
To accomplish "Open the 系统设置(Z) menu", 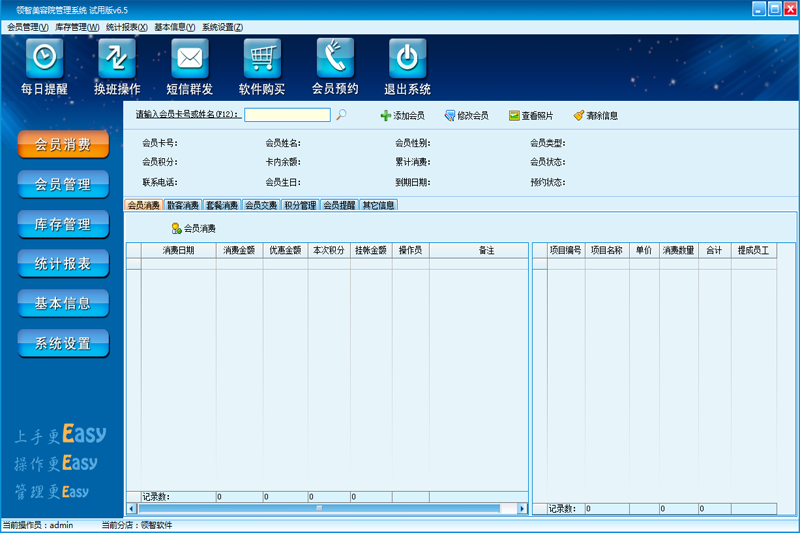I will pyautogui.click(x=222, y=27).
